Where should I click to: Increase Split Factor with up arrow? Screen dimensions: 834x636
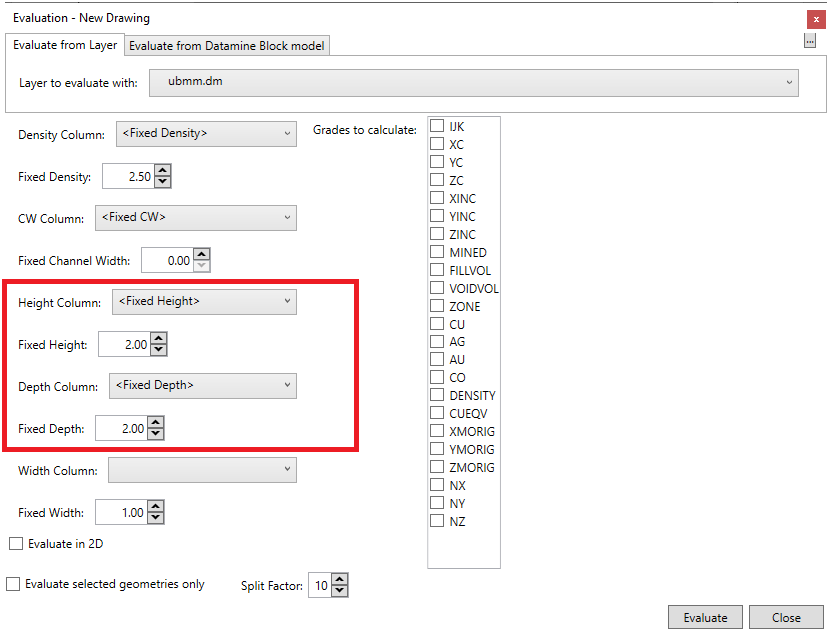point(339,580)
